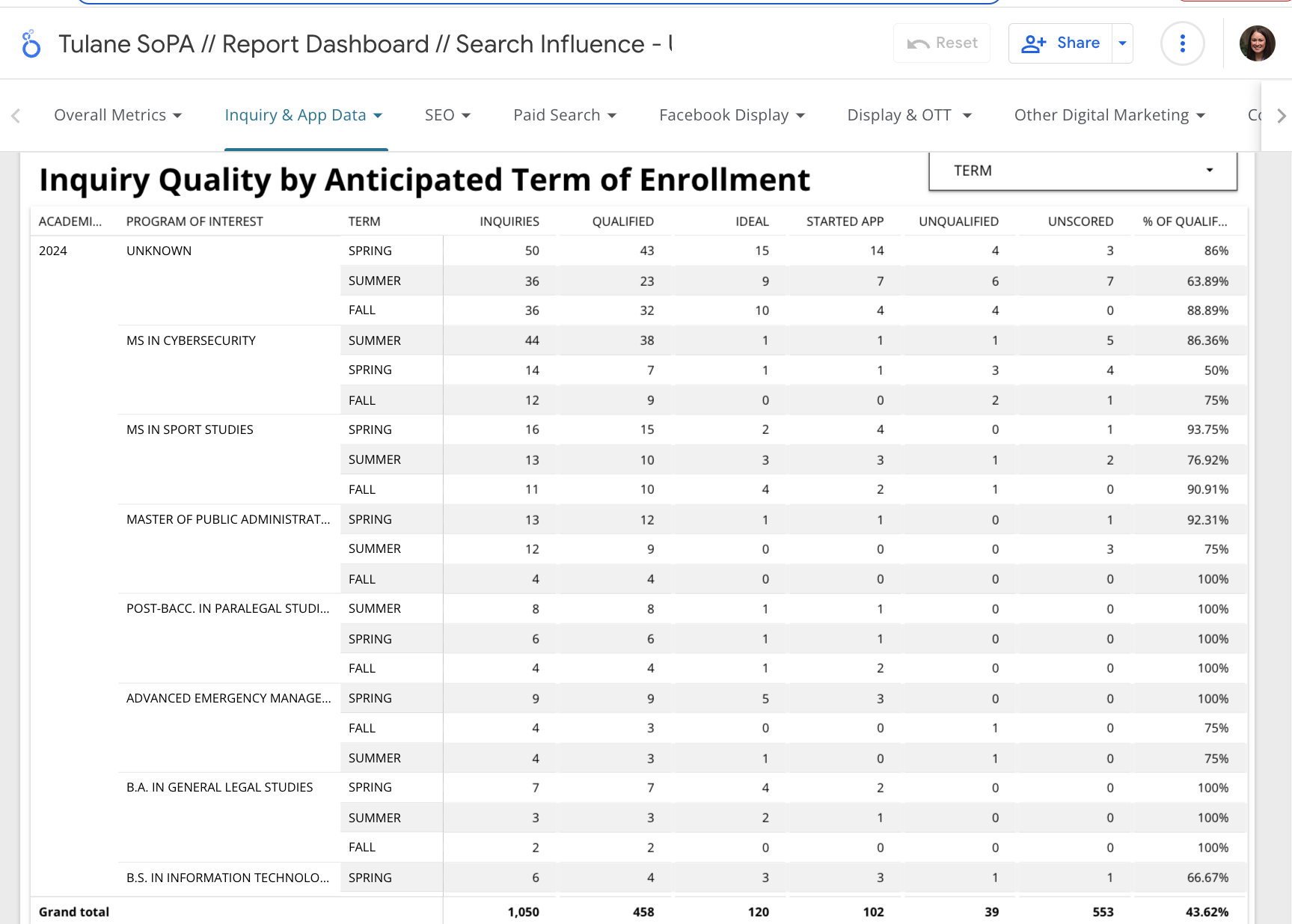The width and height of the screenshot is (1292, 924).
Task: Select MASTER OF PUBLIC ADMINISTRAT... cell
Action: click(228, 519)
